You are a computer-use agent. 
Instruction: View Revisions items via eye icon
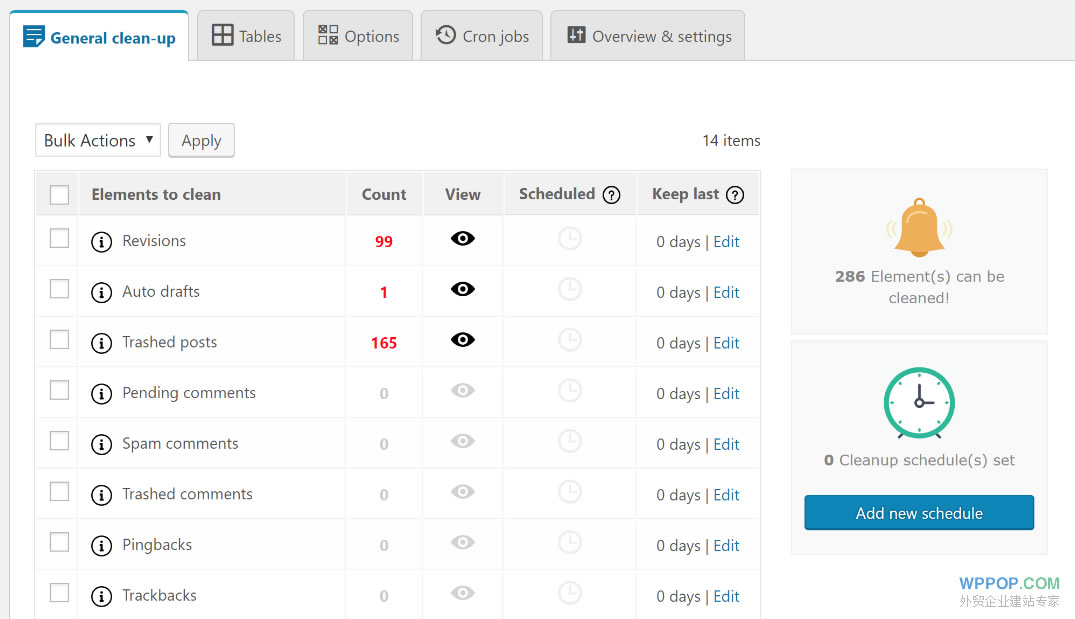(x=462, y=239)
